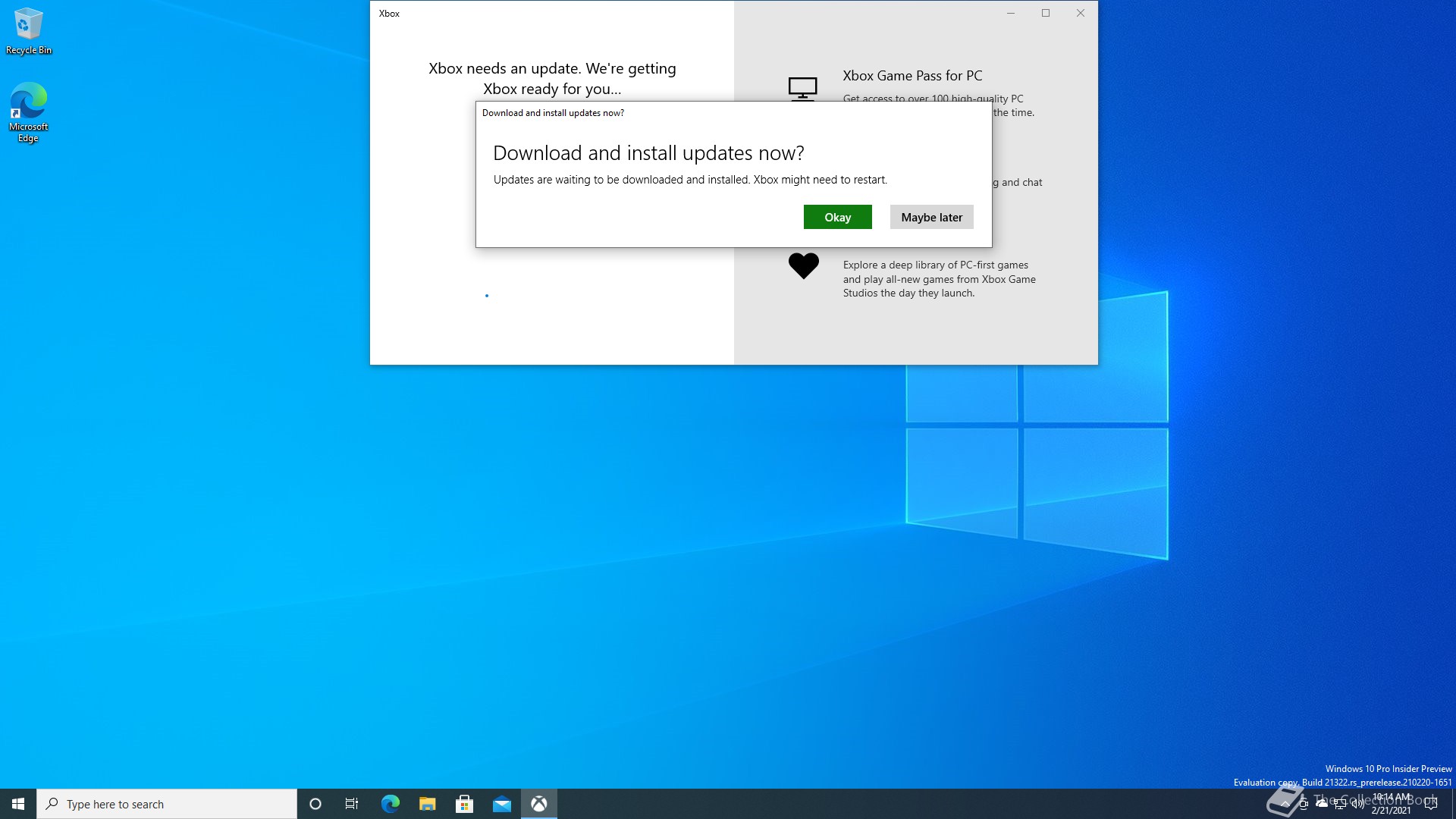The image size is (1456, 819).
Task: Click 'Updates are waiting to be downloaded' text
Action: 690,180
